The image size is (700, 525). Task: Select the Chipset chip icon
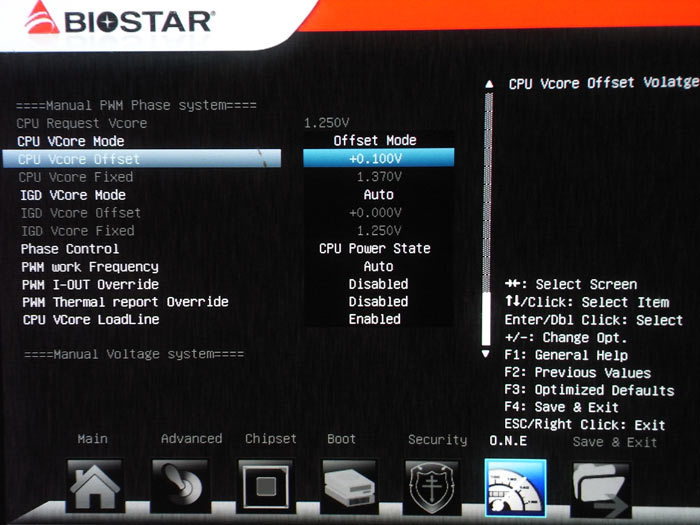[265, 487]
